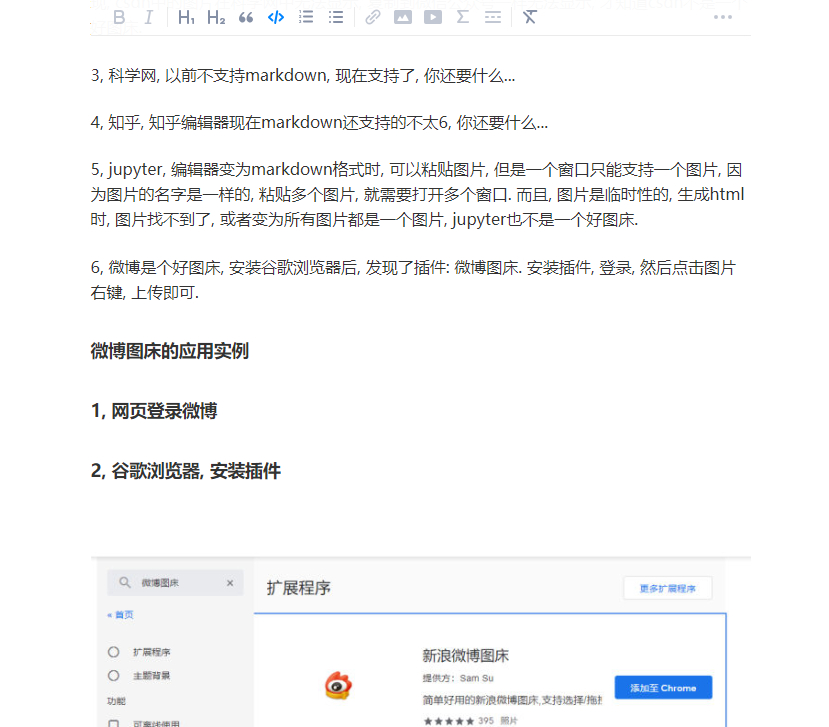Screen dimensions: 829x727
Task: Place cursor in paragraph 6 about 微博
Action: pyautogui.click(x=413, y=280)
